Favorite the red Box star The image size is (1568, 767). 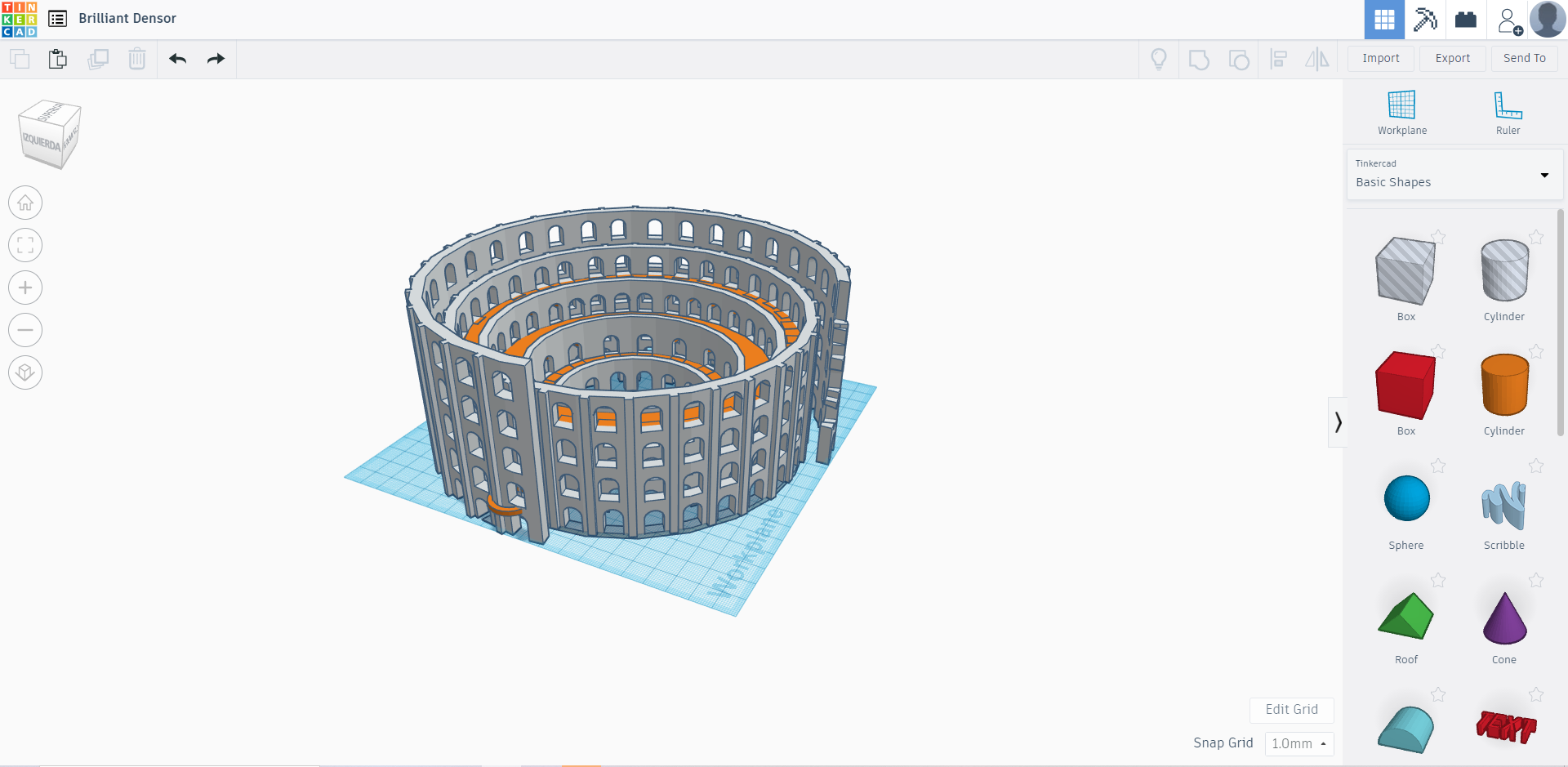coord(1438,351)
